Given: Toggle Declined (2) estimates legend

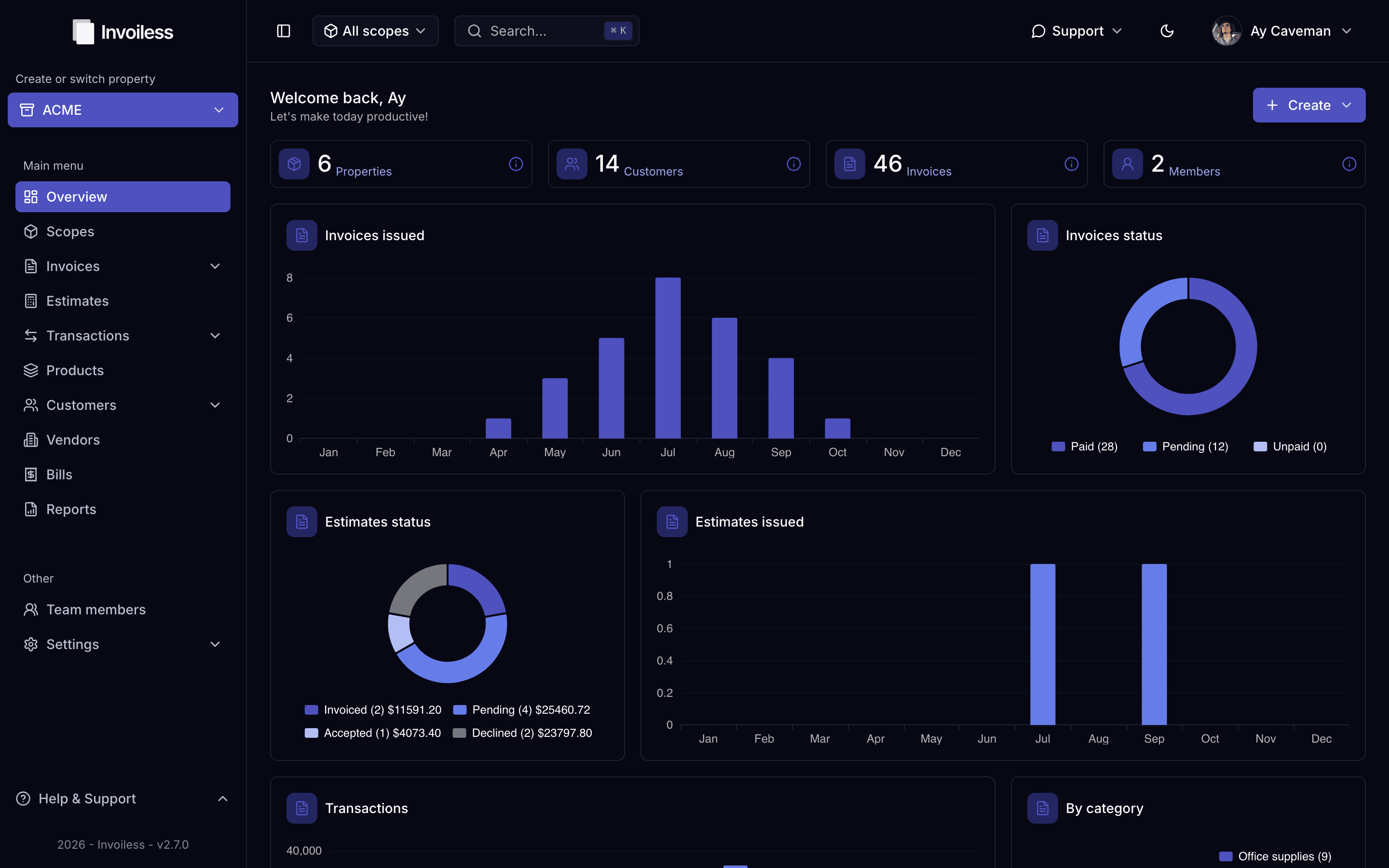Looking at the screenshot, I should tap(522, 733).
